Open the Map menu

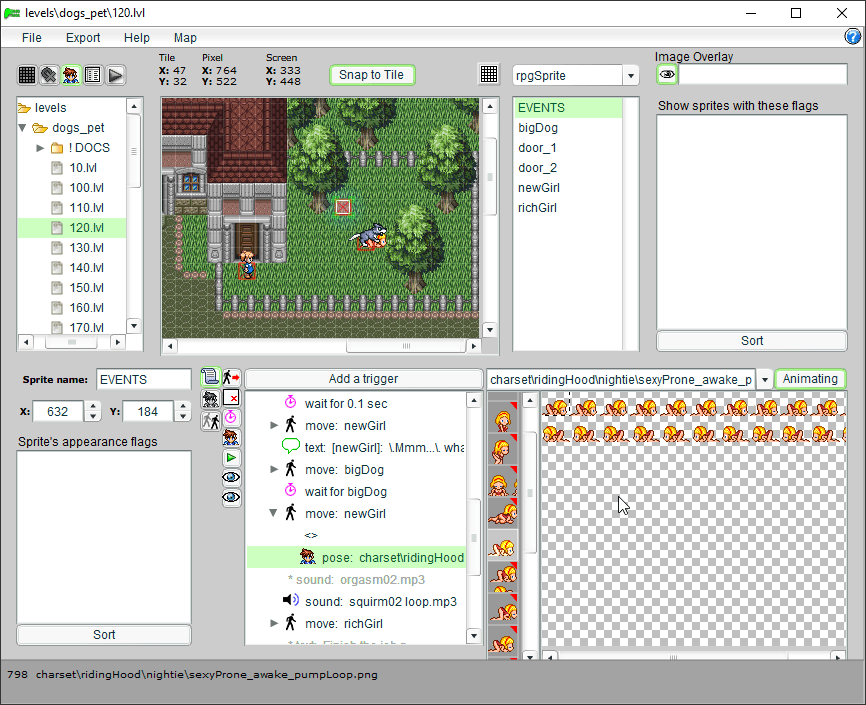(185, 37)
